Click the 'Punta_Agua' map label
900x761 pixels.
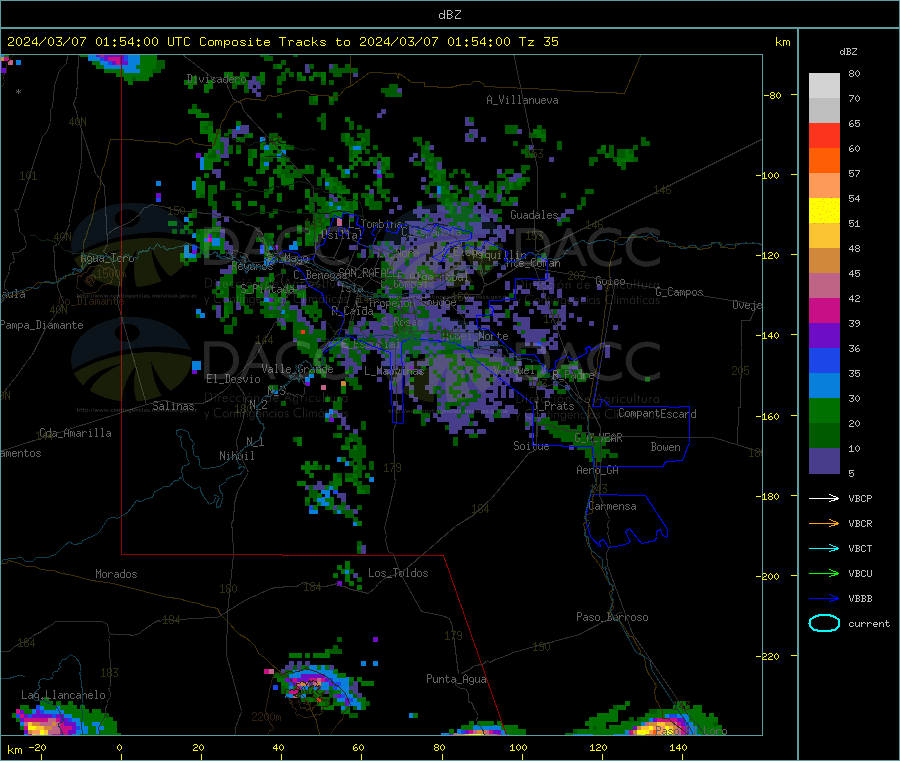coord(456,679)
